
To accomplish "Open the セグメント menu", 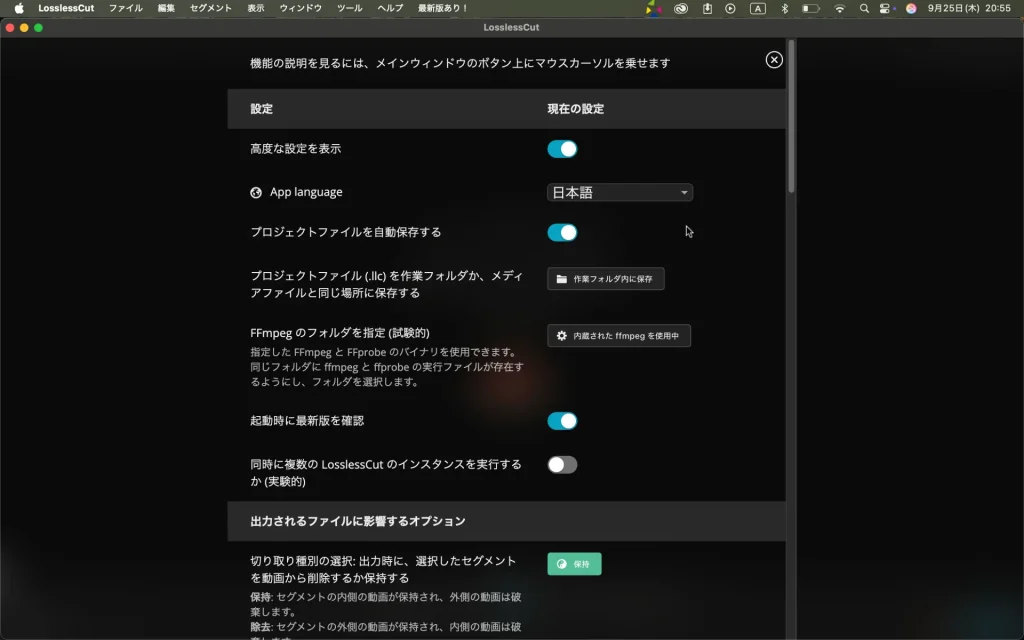I will [210, 8].
